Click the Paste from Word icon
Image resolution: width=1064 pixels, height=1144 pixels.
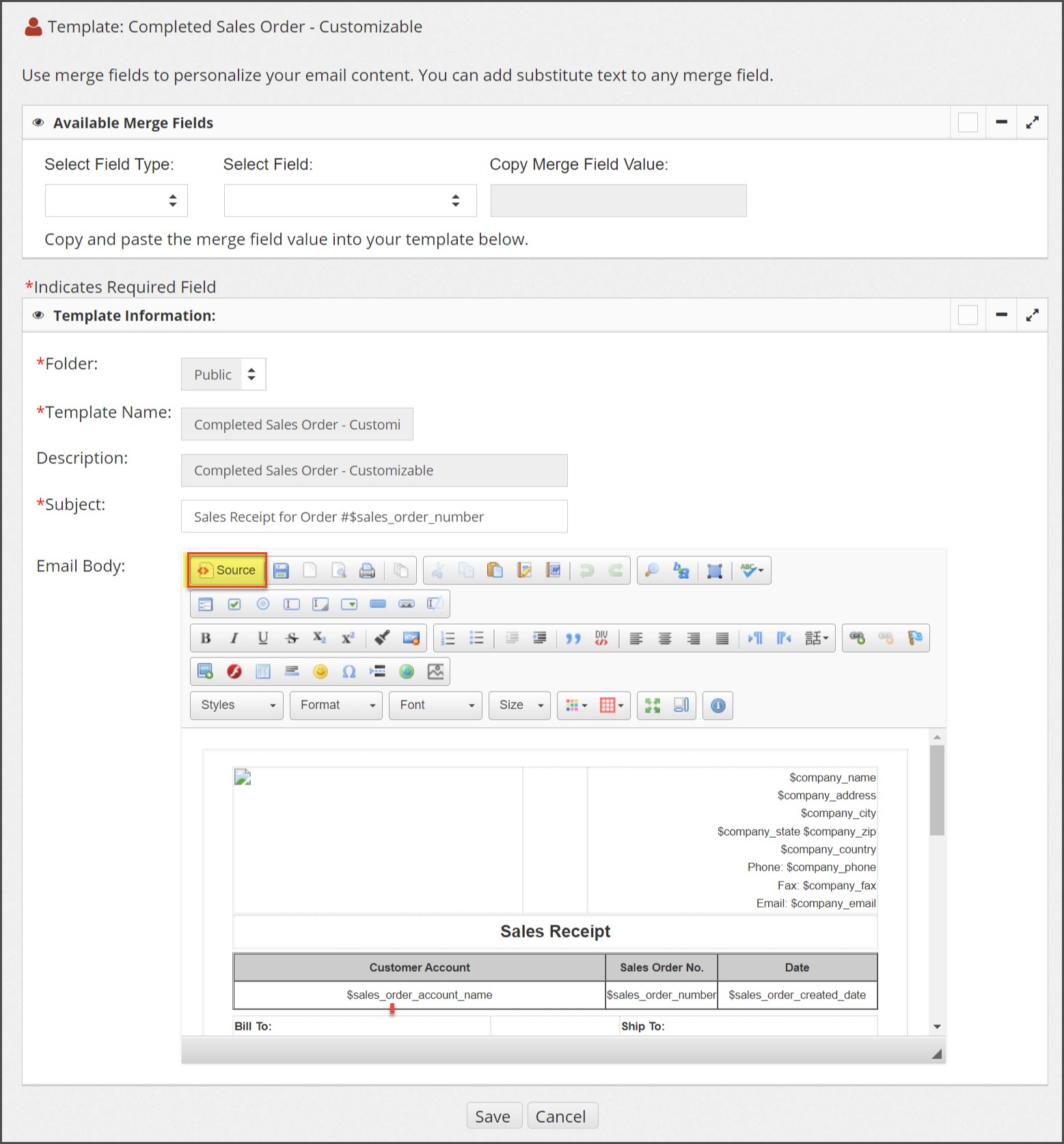coord(553,570)
